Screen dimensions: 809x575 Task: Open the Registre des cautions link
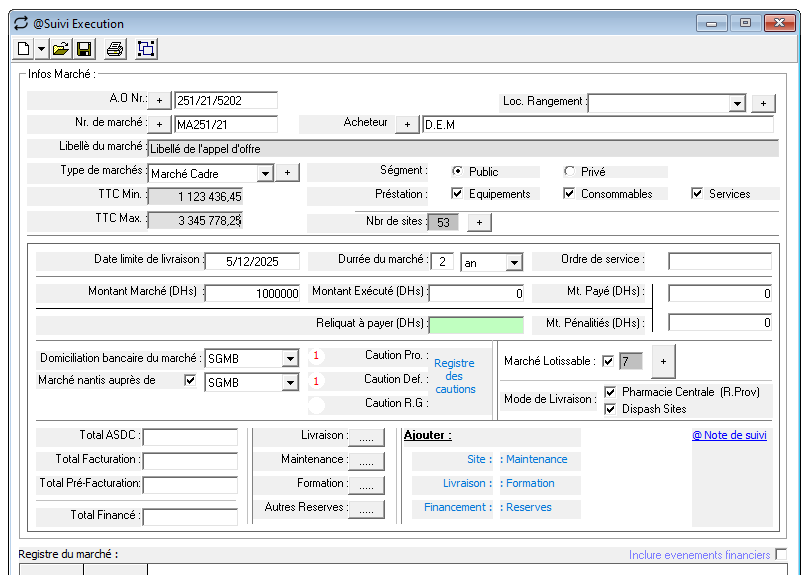tap(455, 376)
